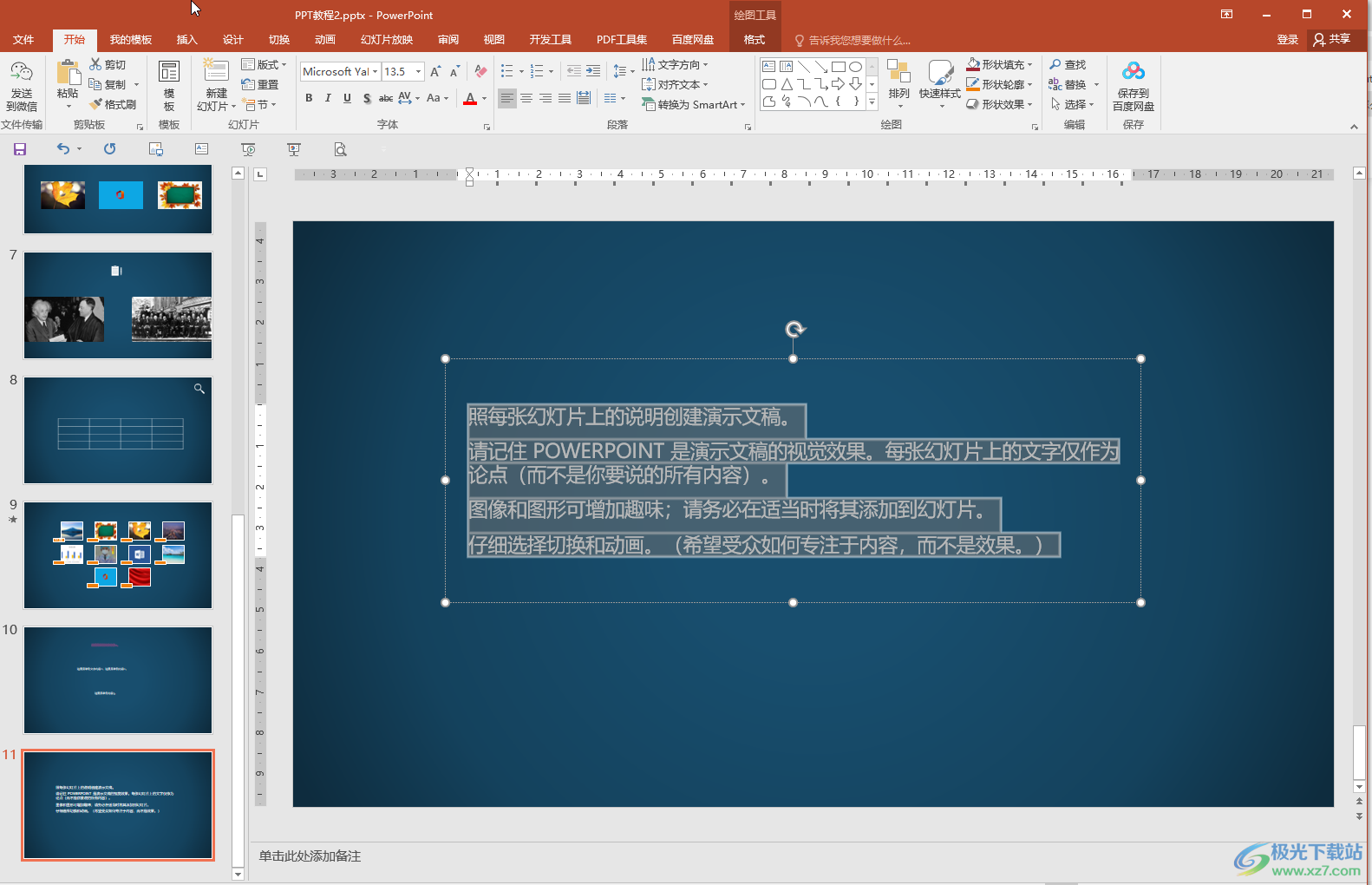Start slideshow from beginning icon in quick toolbar
Screen dimensions: 1372x885
248,149
